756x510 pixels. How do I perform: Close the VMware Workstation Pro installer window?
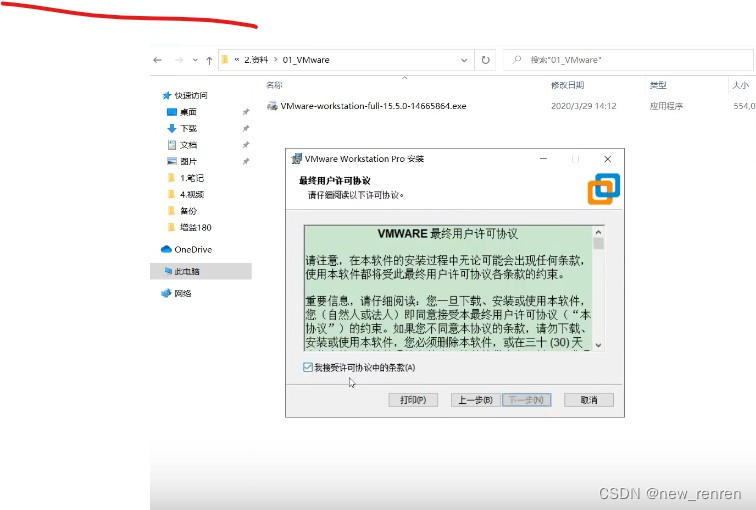tap(608, 159)
